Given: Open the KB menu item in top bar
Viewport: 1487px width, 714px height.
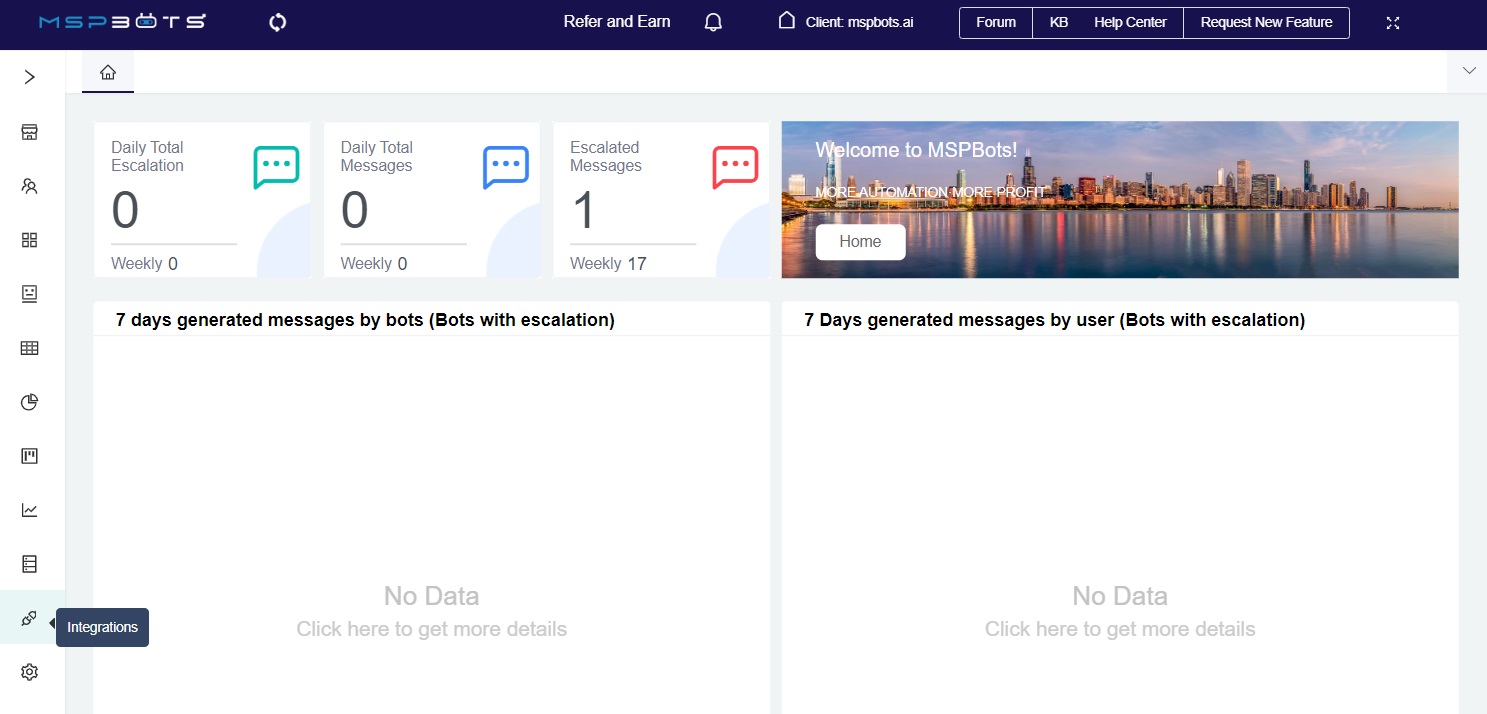Looking at the screenshot, I should (x=1058, y=21).
